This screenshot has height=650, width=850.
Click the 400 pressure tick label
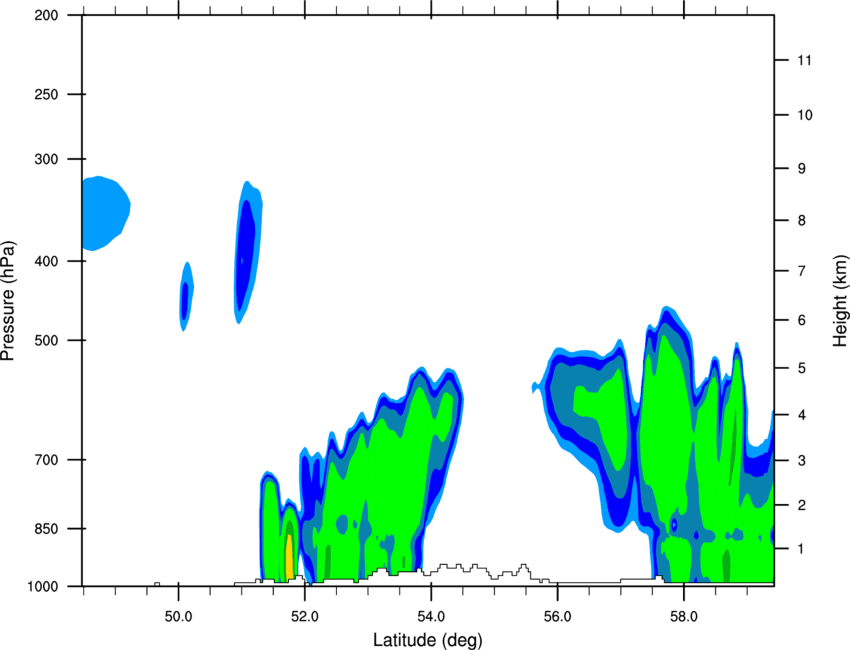point(46,261)
